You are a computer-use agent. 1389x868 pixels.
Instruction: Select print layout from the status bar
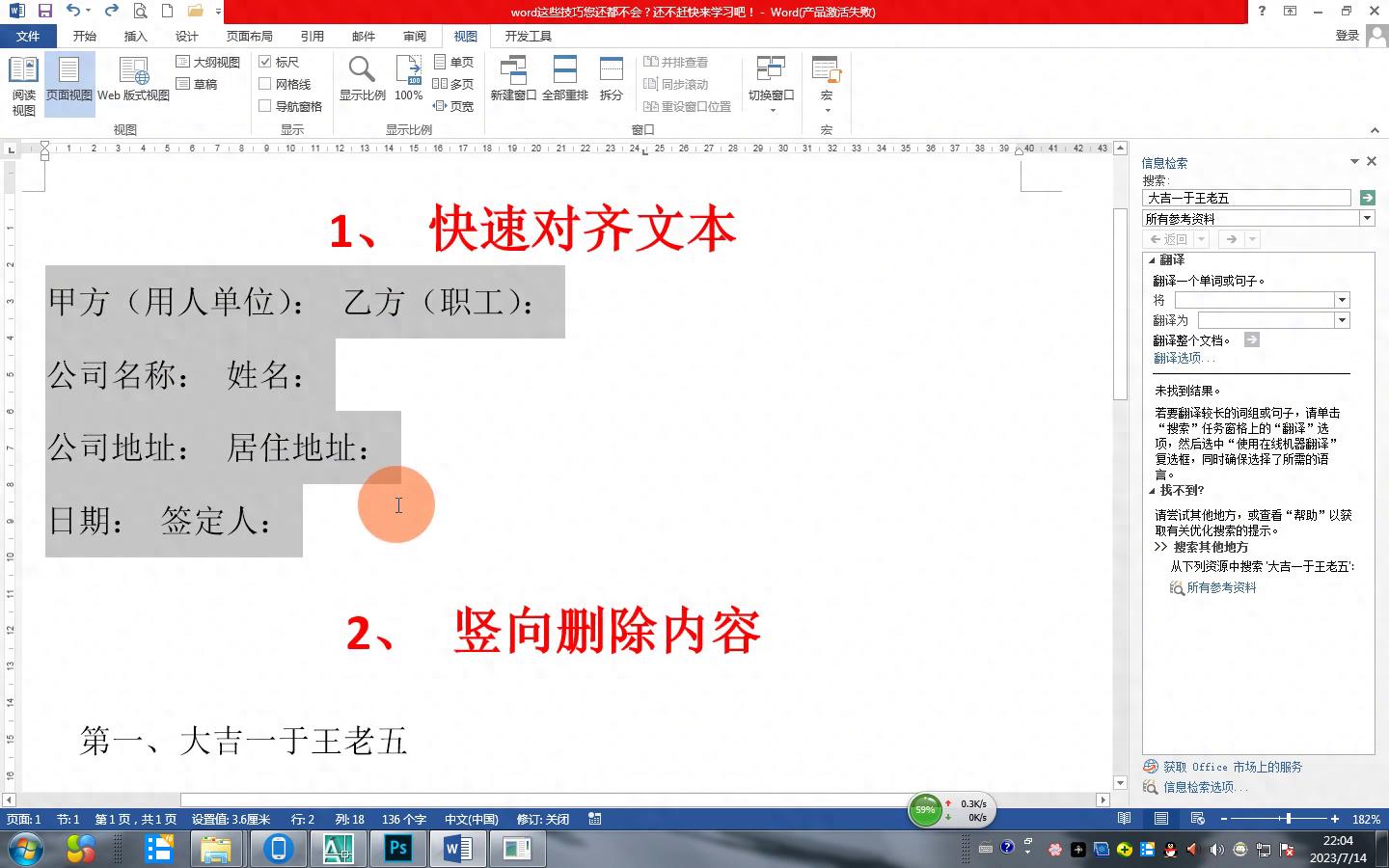click(1161, 819)
